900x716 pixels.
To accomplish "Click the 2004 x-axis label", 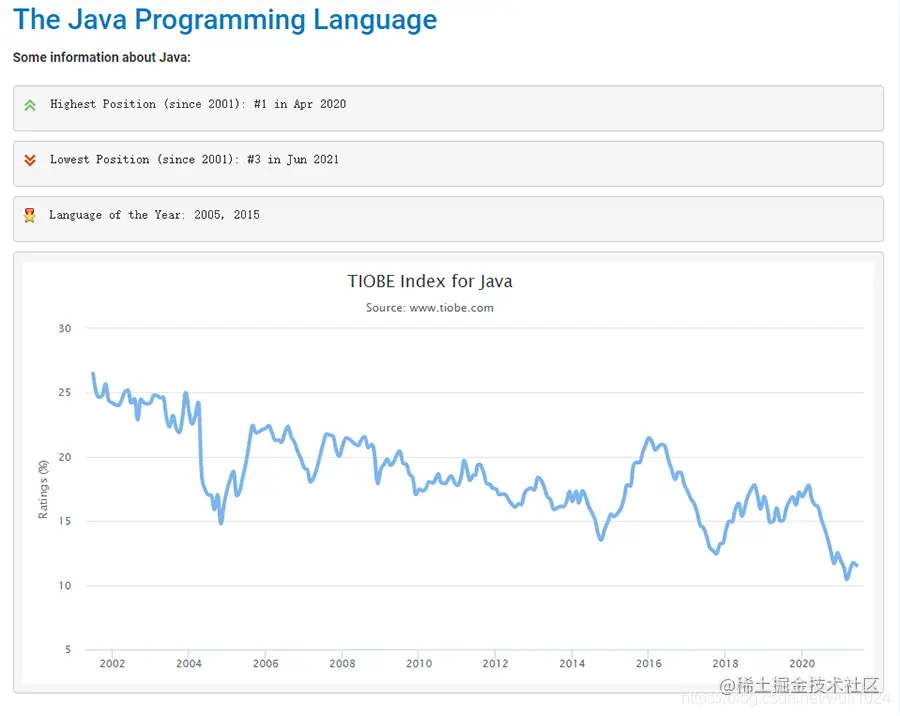I will click(x=189, y=664).
